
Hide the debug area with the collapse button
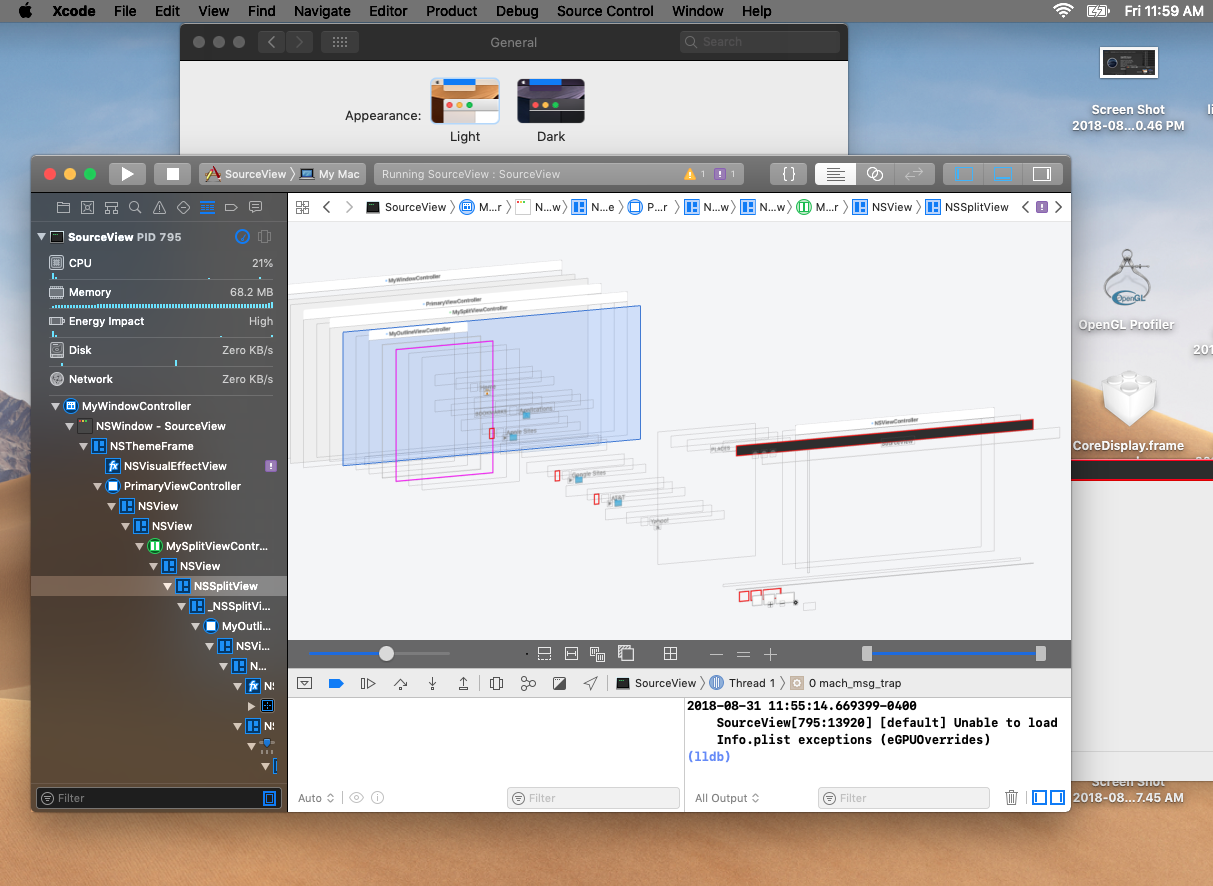(305, 683)
